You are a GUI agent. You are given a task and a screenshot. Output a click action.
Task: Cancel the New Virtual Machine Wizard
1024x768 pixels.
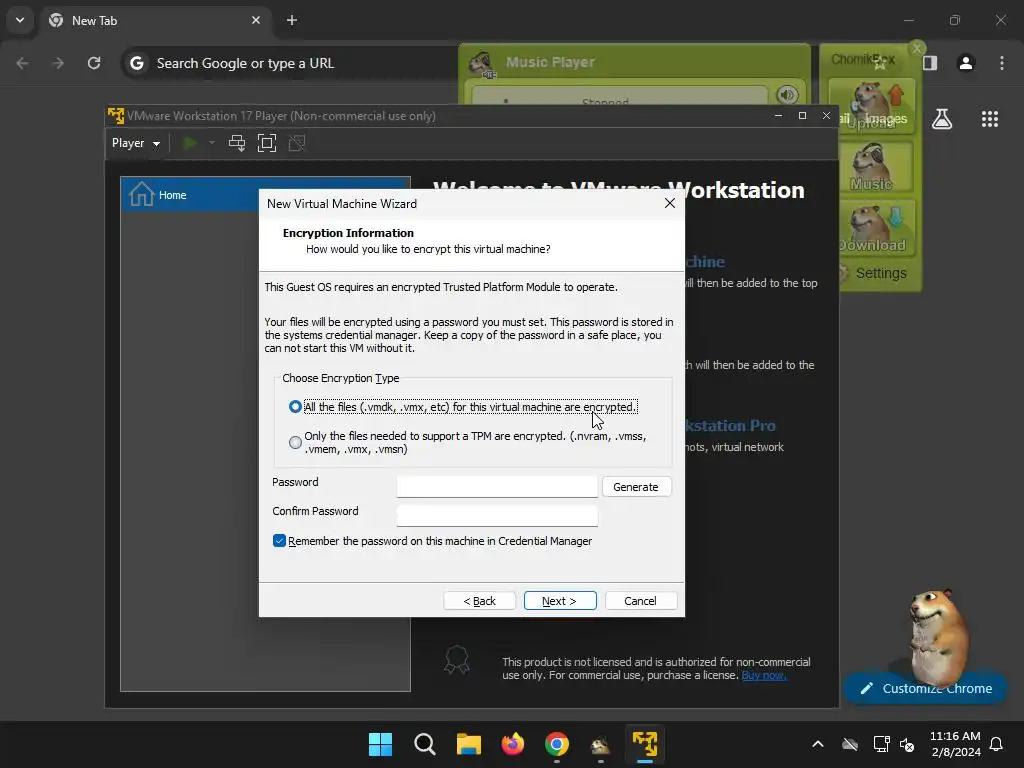[641, 601]
